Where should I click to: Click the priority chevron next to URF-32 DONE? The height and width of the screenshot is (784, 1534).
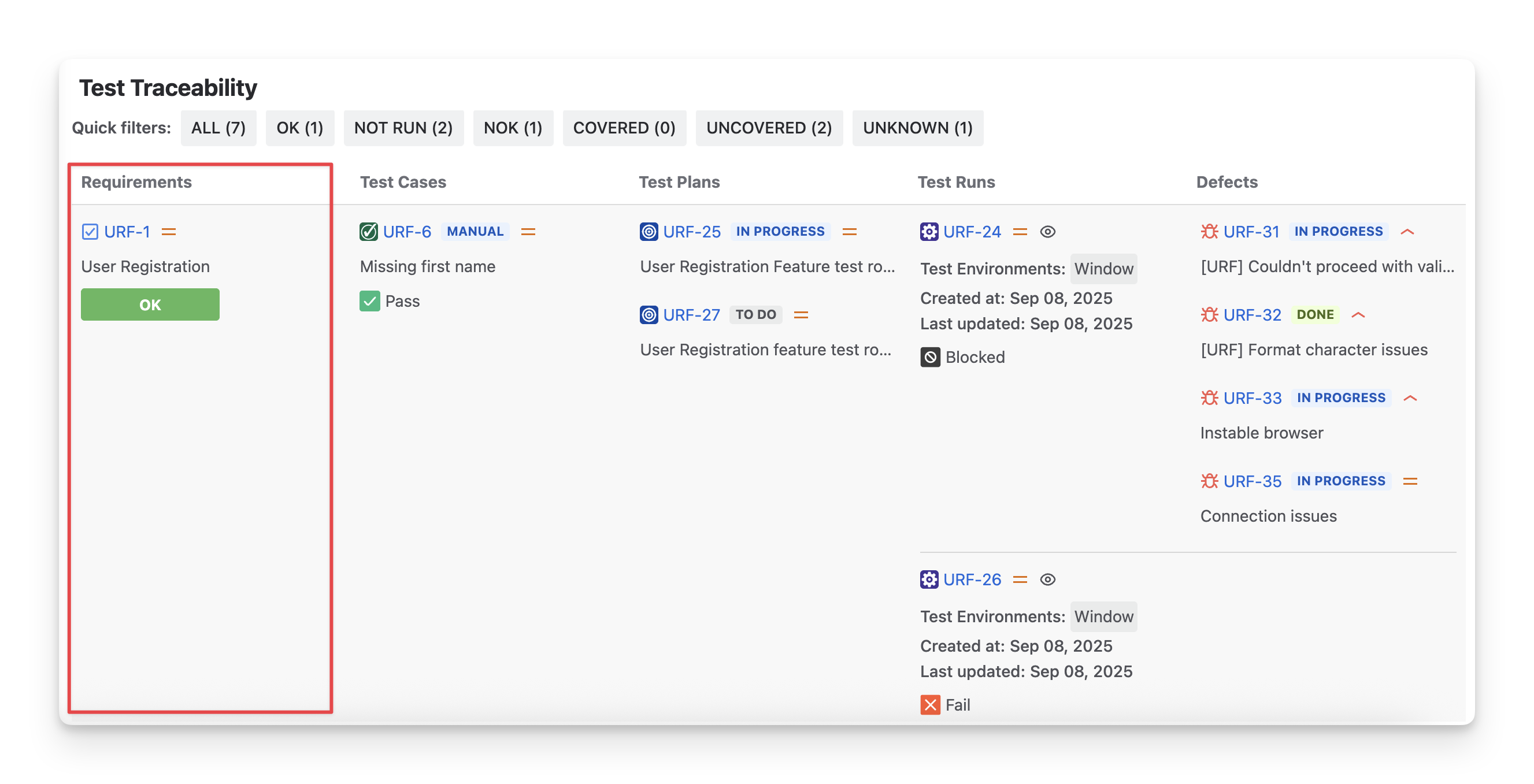[1358, 315]
